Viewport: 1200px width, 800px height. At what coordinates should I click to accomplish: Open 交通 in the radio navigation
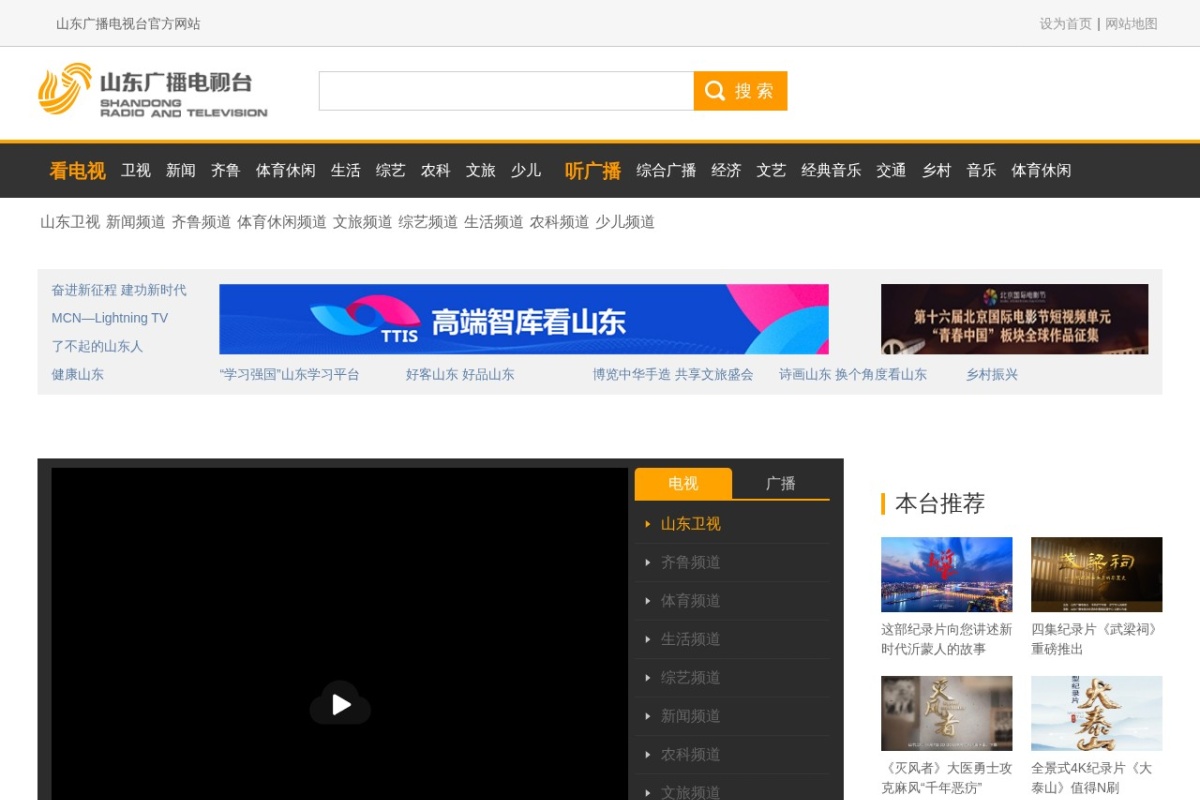tap(891, 171)
